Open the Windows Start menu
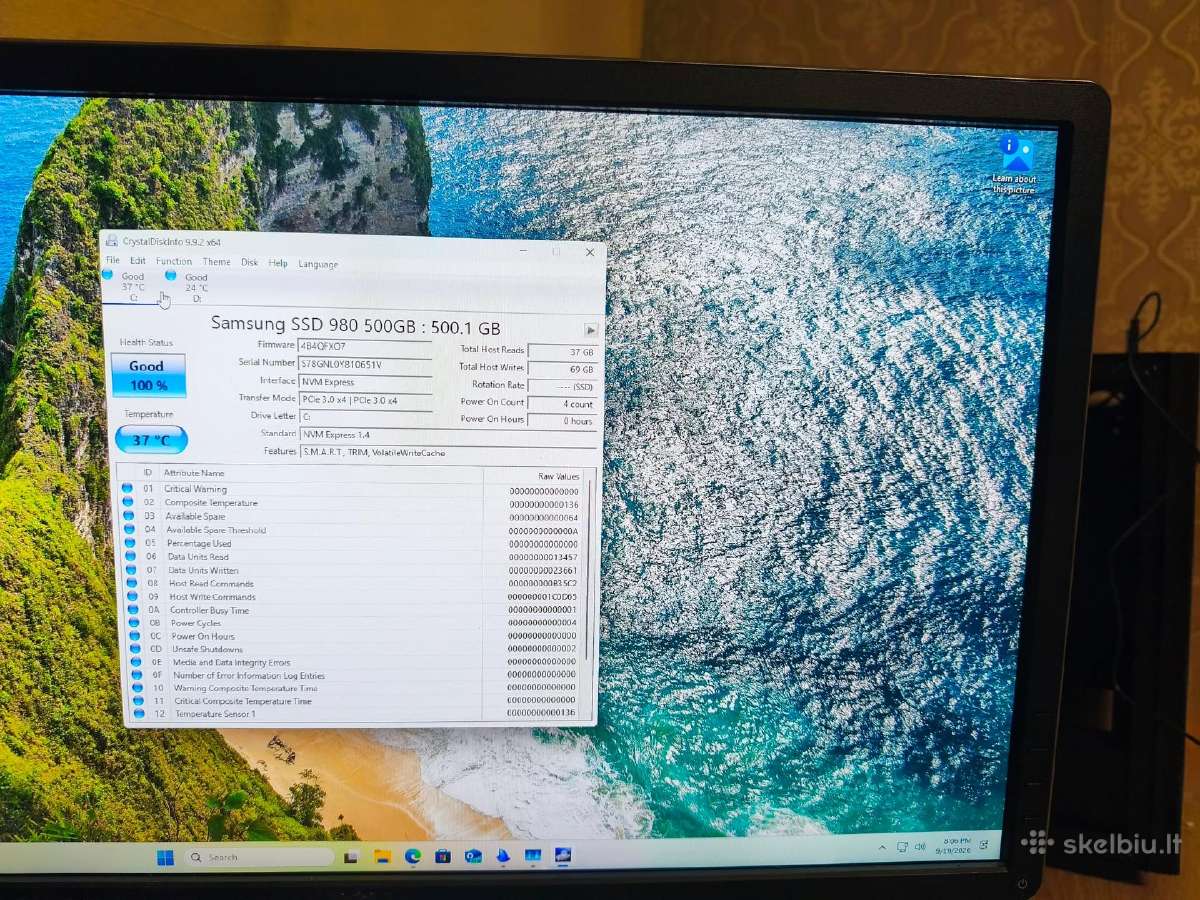The image size is (1200, 900). click(165, 857)
